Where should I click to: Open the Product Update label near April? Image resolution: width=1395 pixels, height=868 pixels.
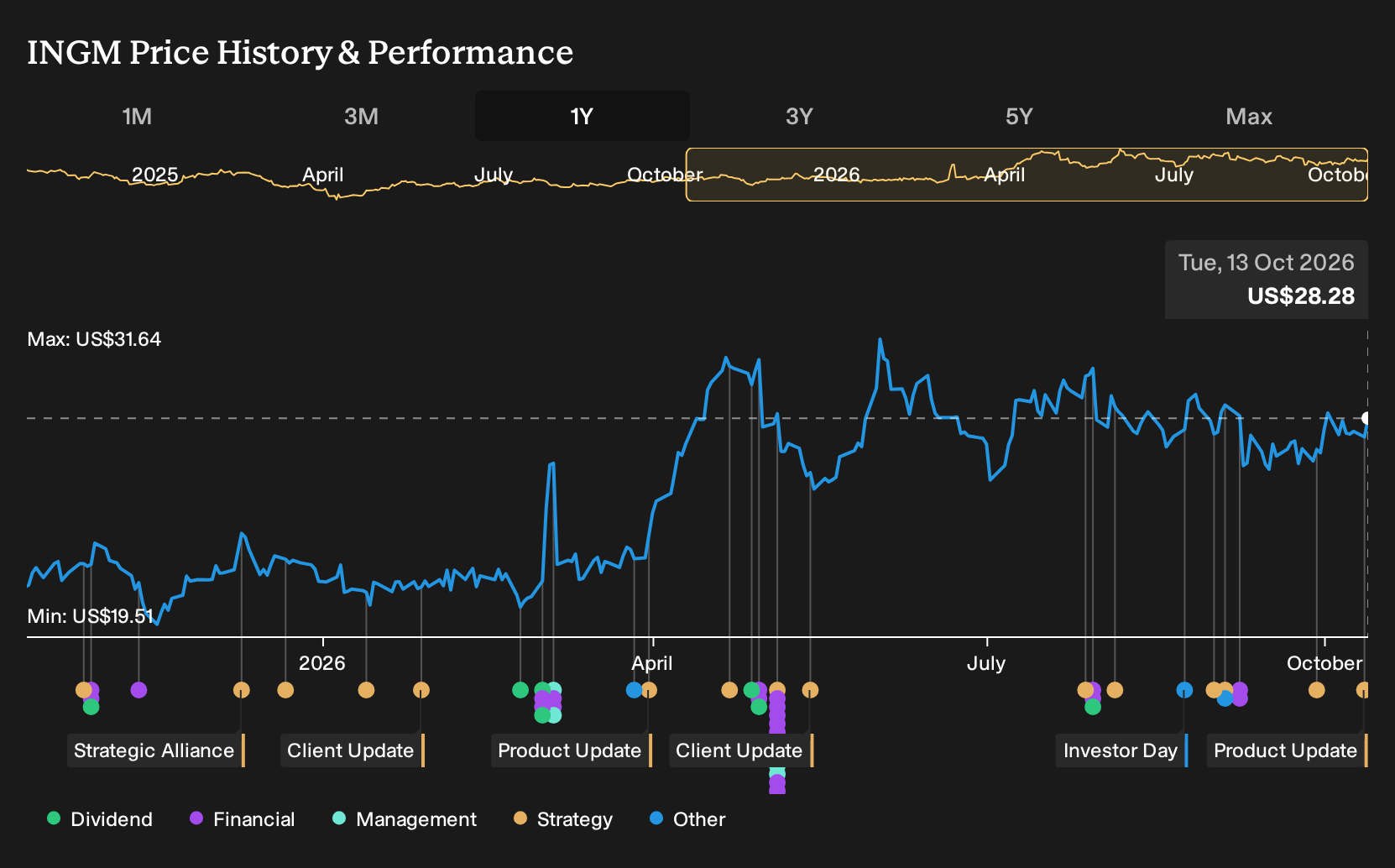pos(571,750)
